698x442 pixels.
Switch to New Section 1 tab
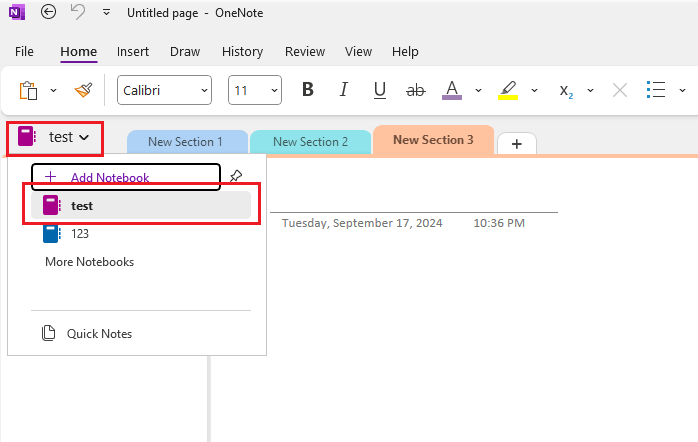tap(187, 142)
